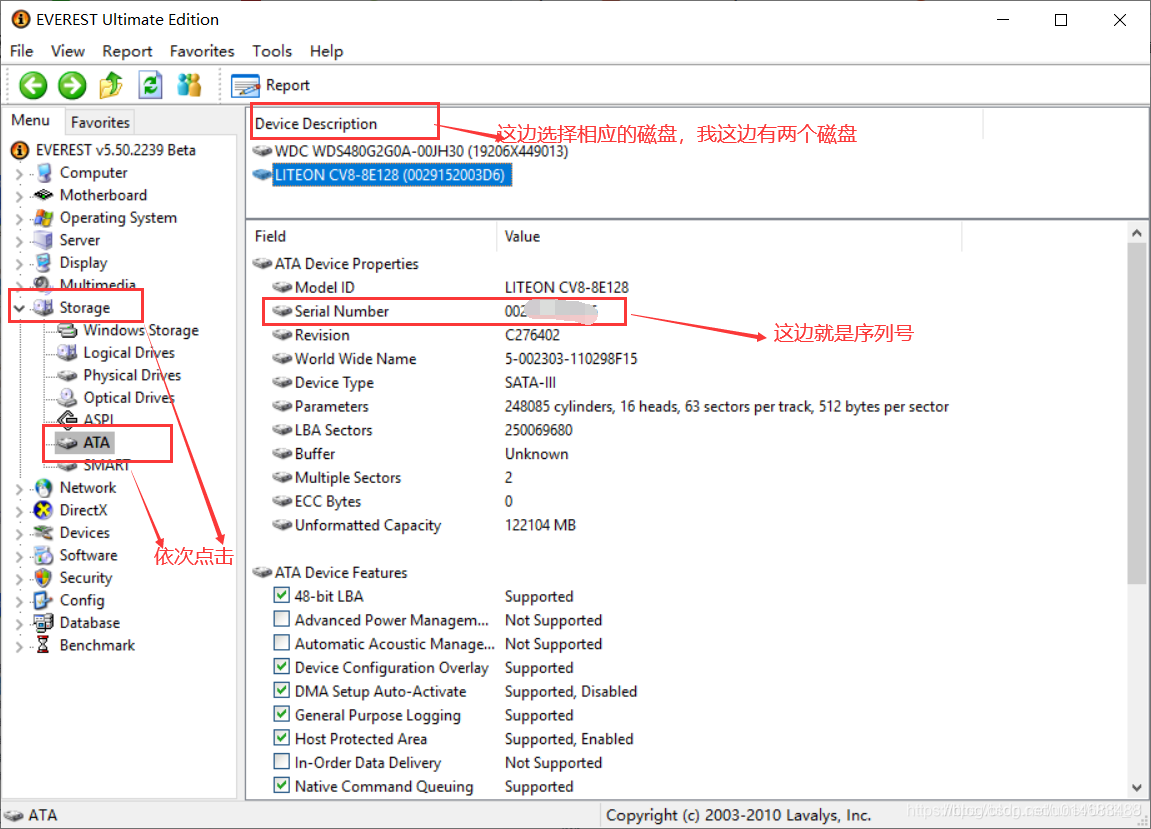This screenshot has width=1151, height=829.
Task: Open the Favorites menu
Action: point(202,51)
